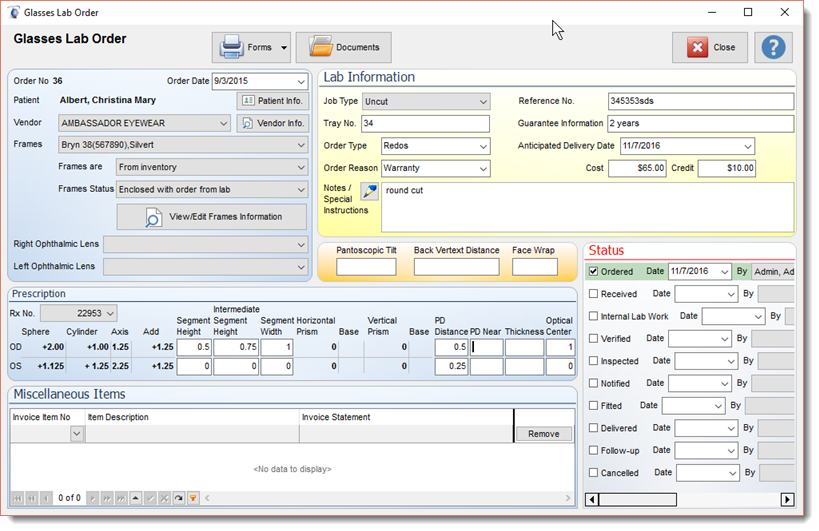Go to first record in Miscellaneous Items

pos(17,498)
